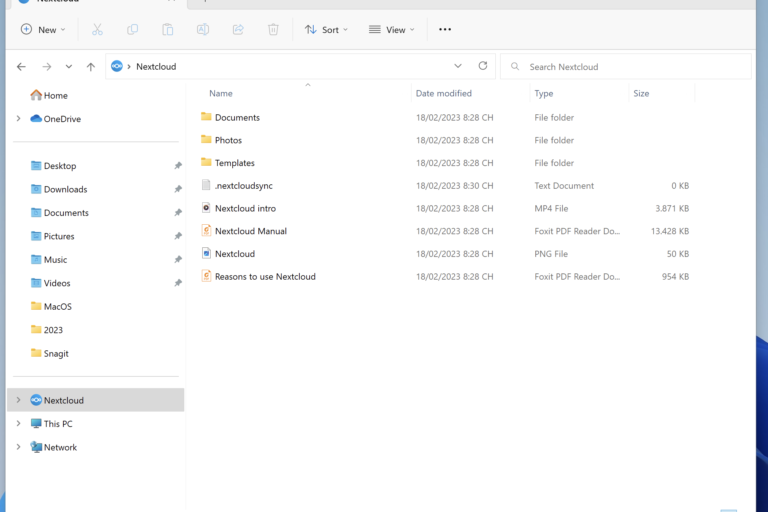
Task: Go forward with the right arrow
Action: 47,67
